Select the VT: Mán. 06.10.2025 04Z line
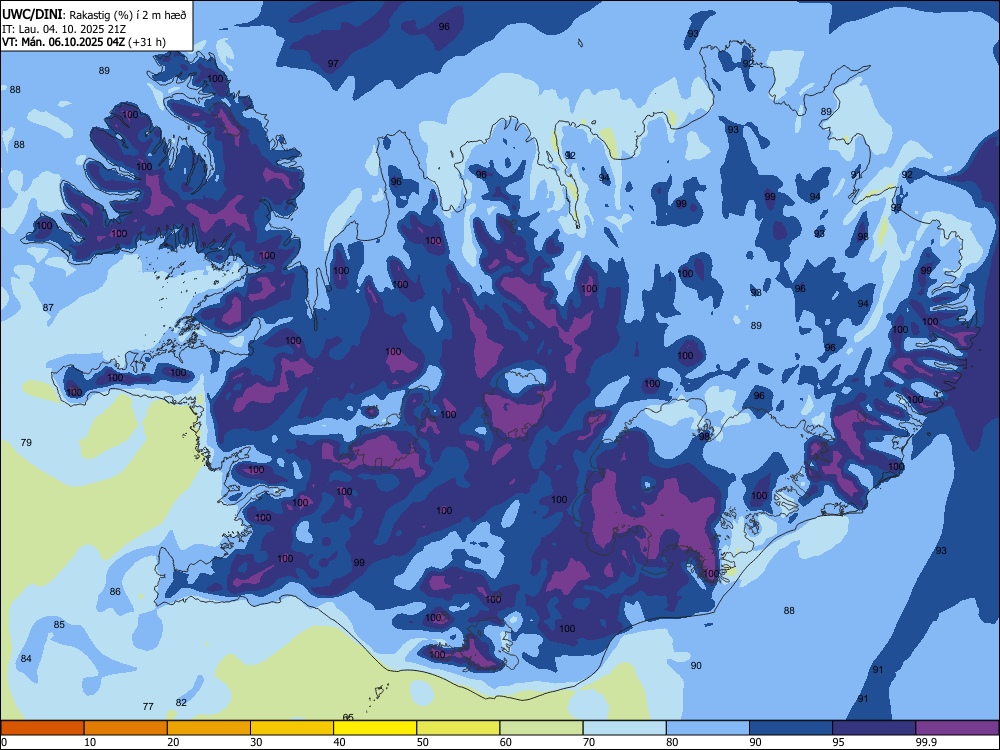1000x750 pixels. click(x=63, y=42)
